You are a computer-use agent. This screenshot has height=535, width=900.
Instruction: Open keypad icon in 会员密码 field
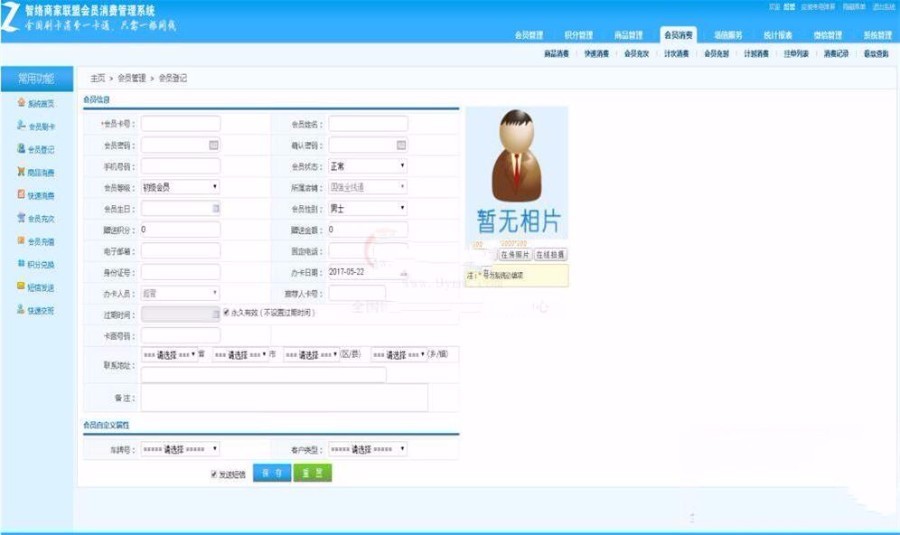(x=213, y=145)
